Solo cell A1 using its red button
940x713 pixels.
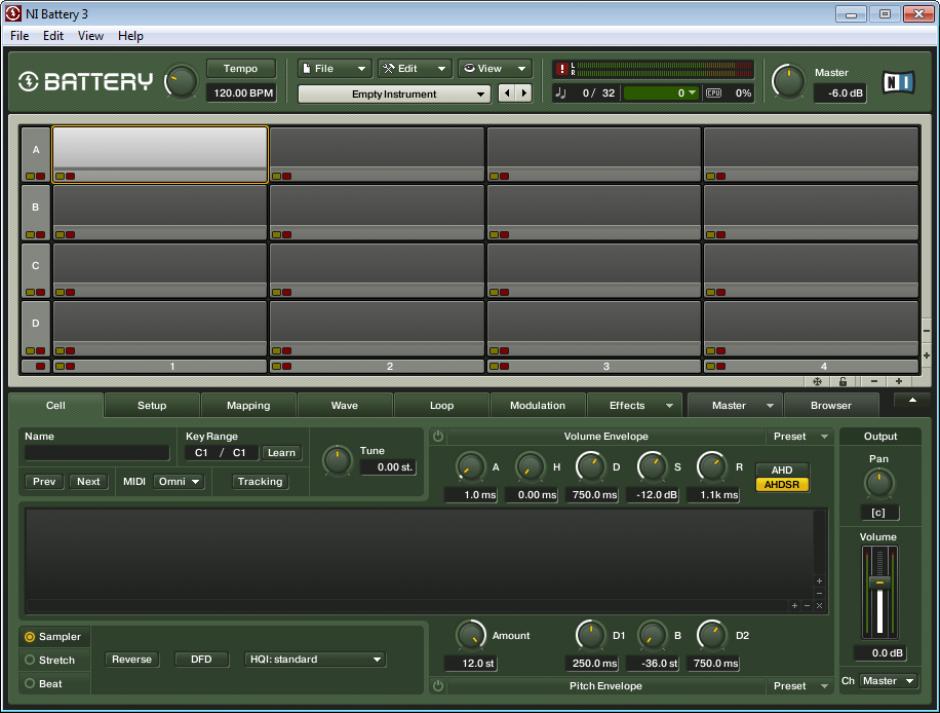coord(71,176)
